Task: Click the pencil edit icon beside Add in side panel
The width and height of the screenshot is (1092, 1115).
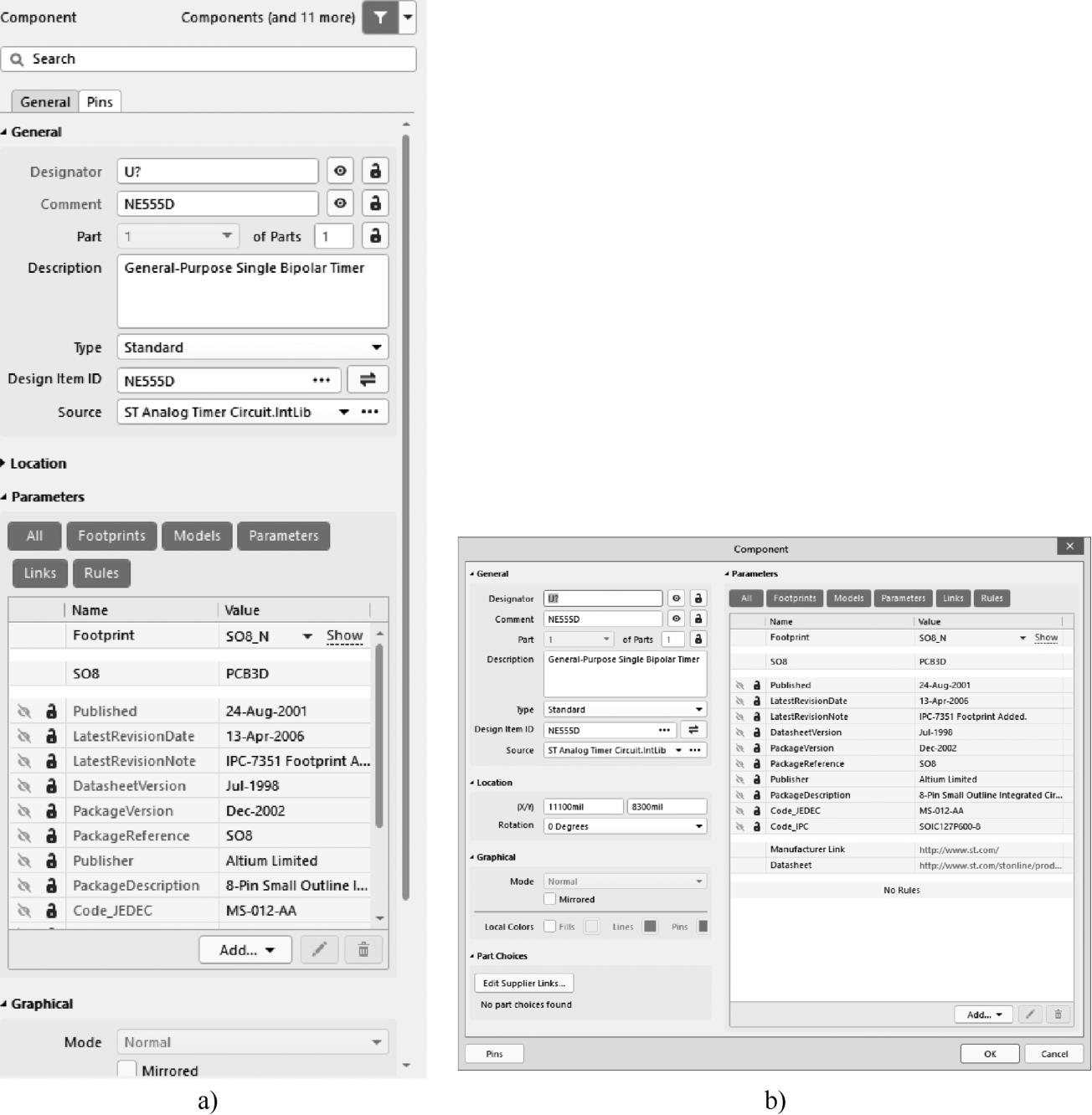Action: (319, 949)
